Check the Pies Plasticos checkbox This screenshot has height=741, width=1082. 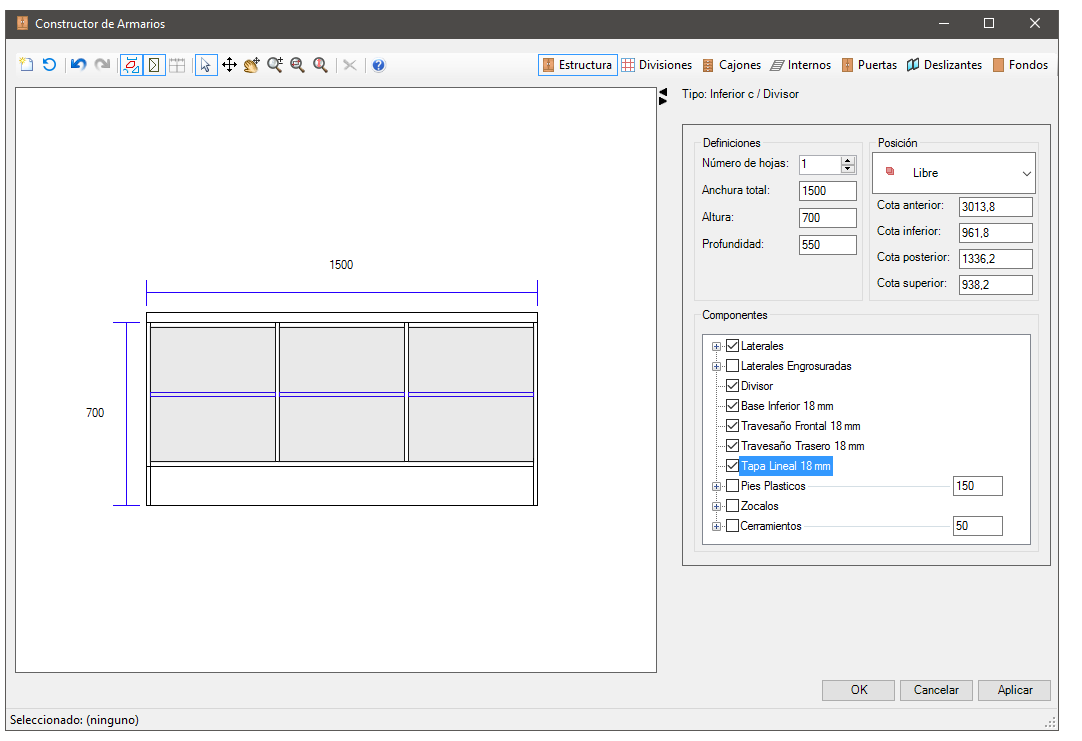[733, 486]
